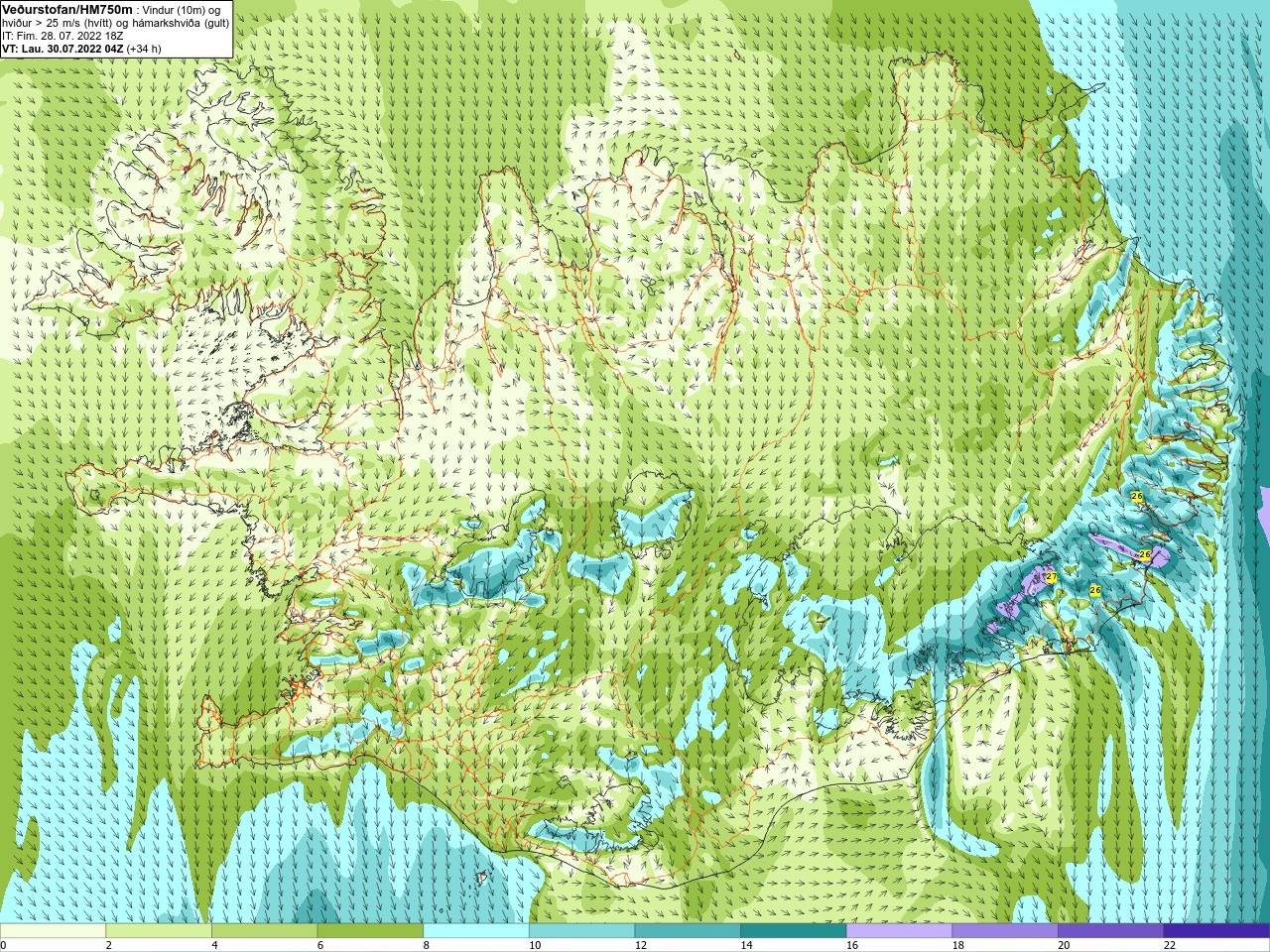Screen dimensions: 1270x952
Task: Click the legend scale value '14'
Action: click(x=746, y=945)
